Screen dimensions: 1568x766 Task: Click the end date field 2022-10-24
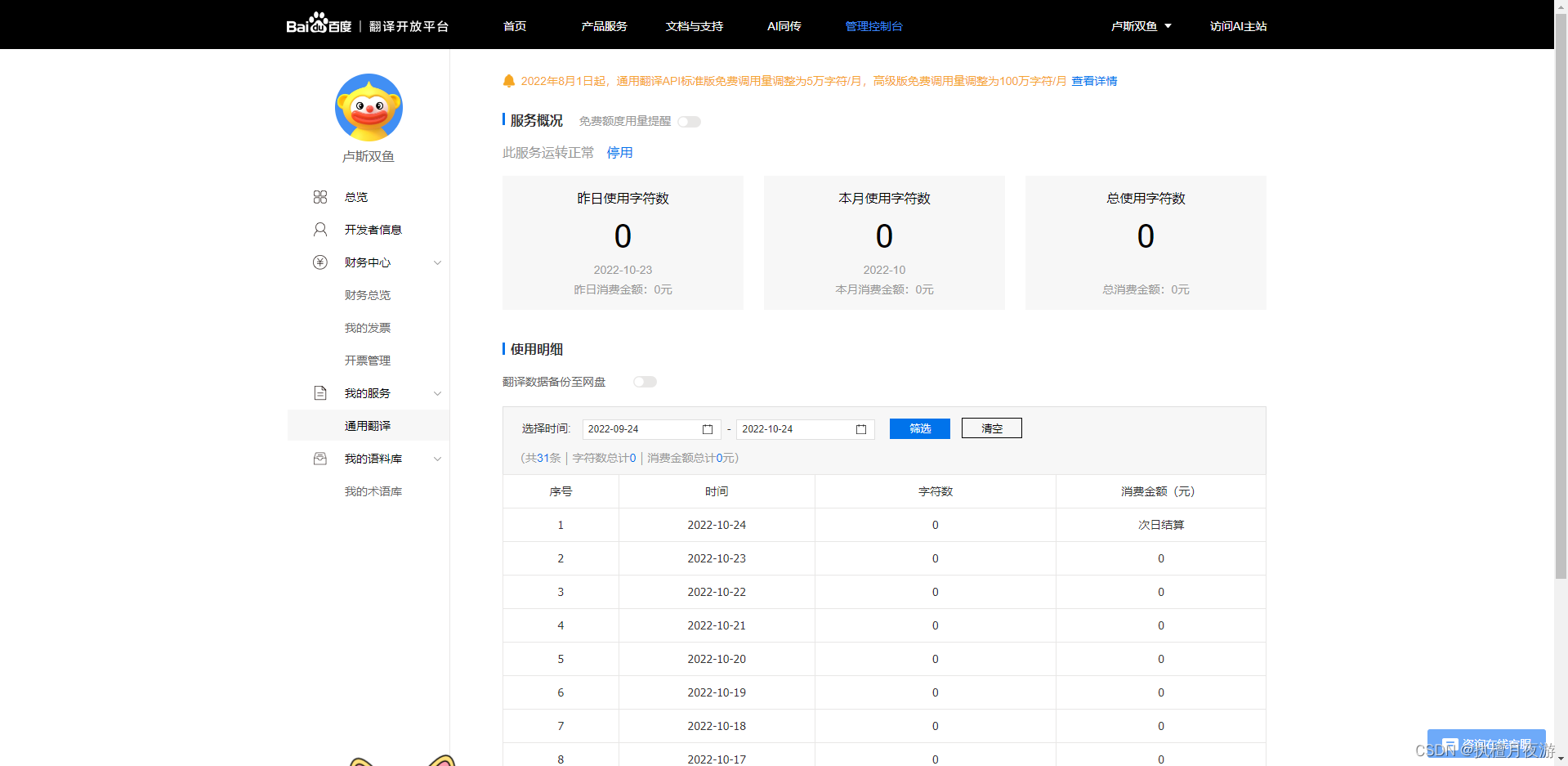tap(805, 429)
